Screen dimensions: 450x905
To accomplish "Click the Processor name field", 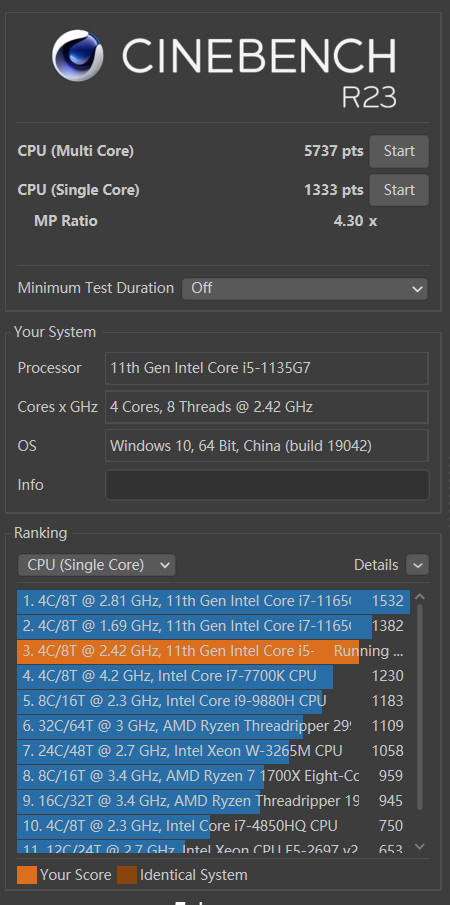I will pyautogui.click(x=267, y=368).
